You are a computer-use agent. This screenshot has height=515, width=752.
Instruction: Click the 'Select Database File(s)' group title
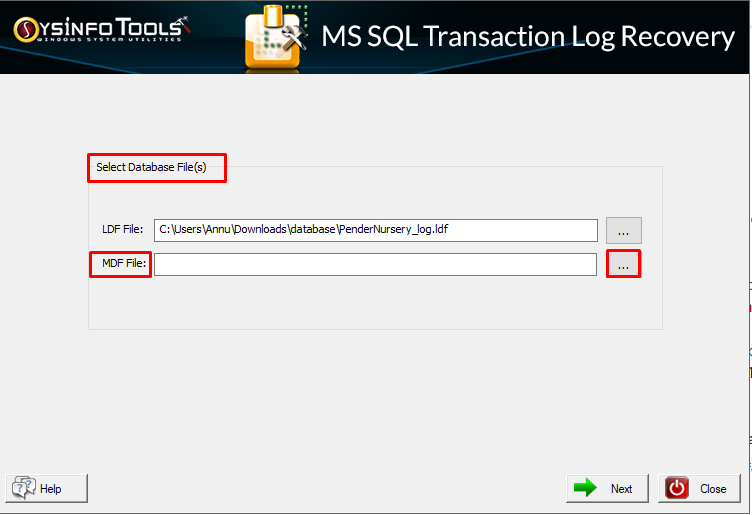click(x=151, y=167)
